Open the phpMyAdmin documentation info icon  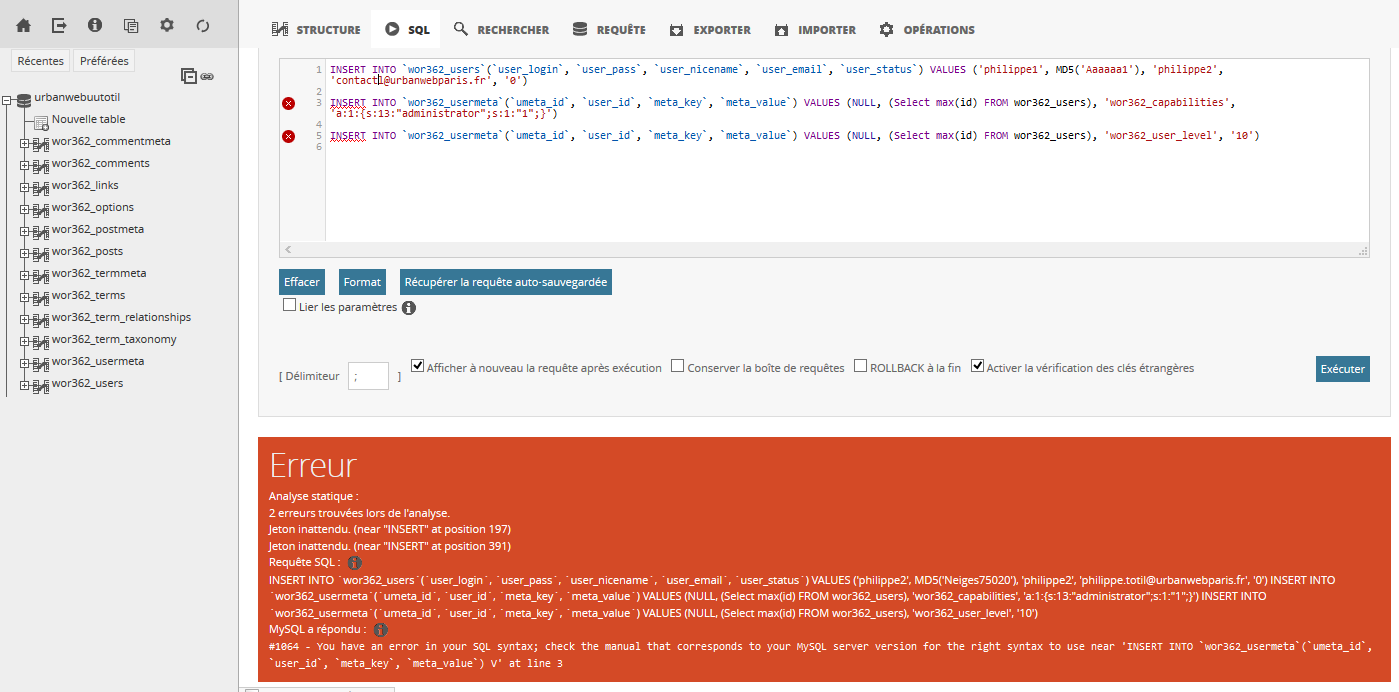95,25
